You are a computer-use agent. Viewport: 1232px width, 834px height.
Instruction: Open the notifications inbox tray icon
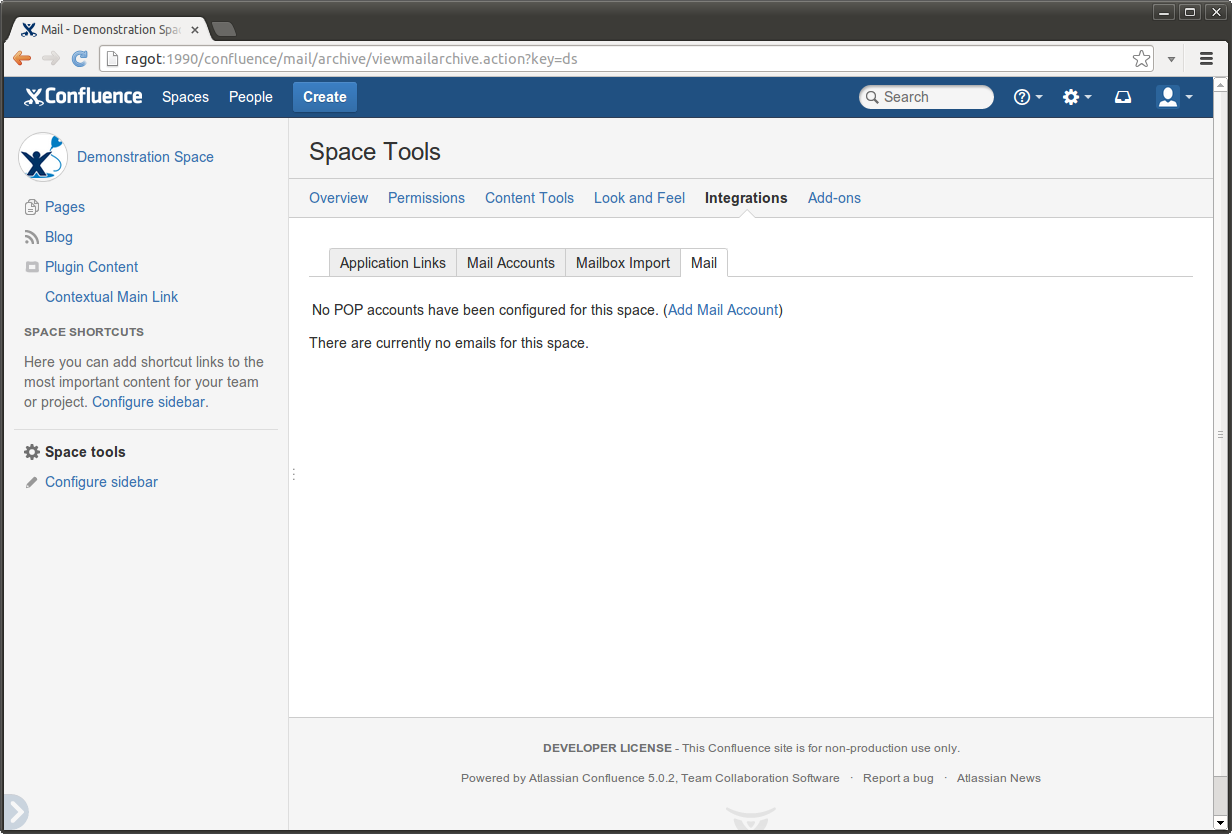[x=1123, y=97]
